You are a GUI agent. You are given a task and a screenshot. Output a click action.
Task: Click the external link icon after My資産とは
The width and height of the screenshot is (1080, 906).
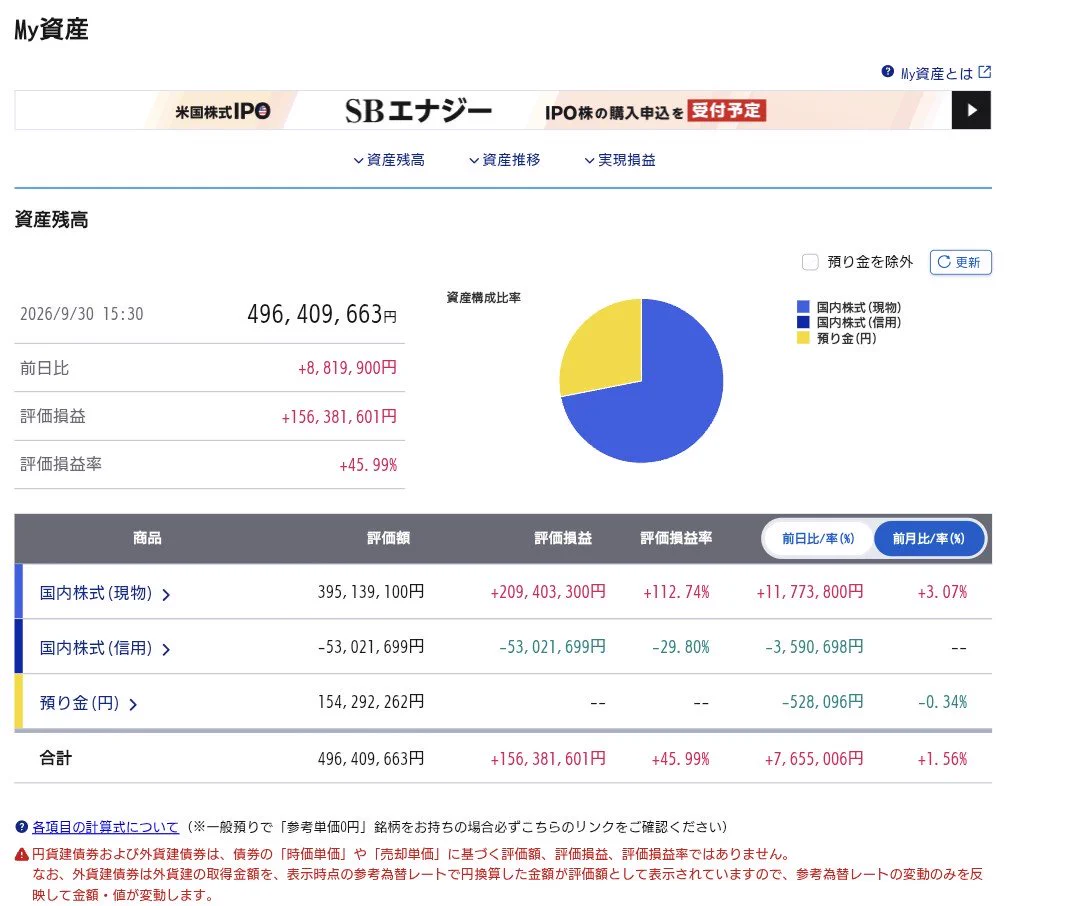[984, 72]
